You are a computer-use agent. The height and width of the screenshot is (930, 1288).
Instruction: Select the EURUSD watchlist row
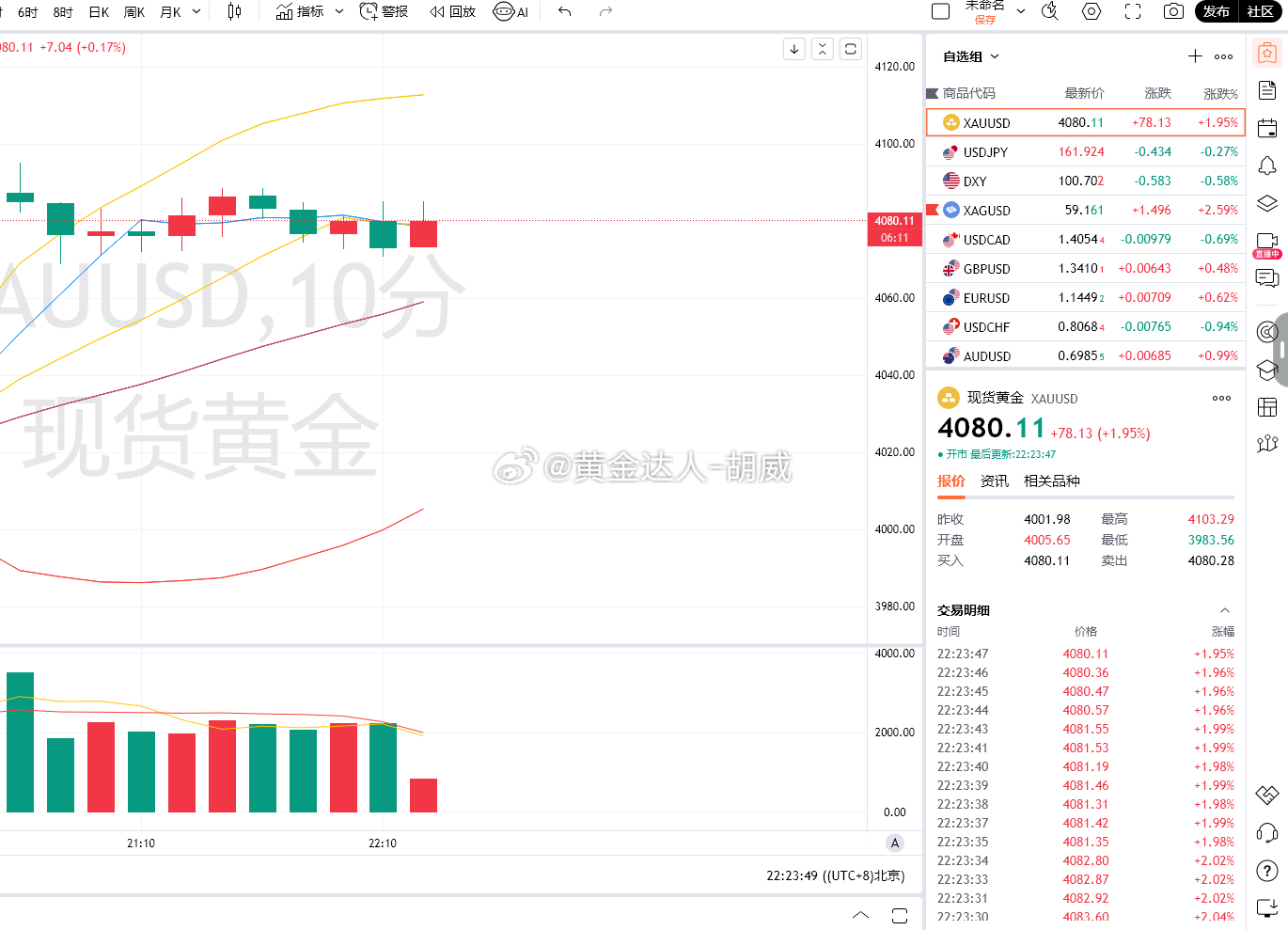tap(1086, 297)
